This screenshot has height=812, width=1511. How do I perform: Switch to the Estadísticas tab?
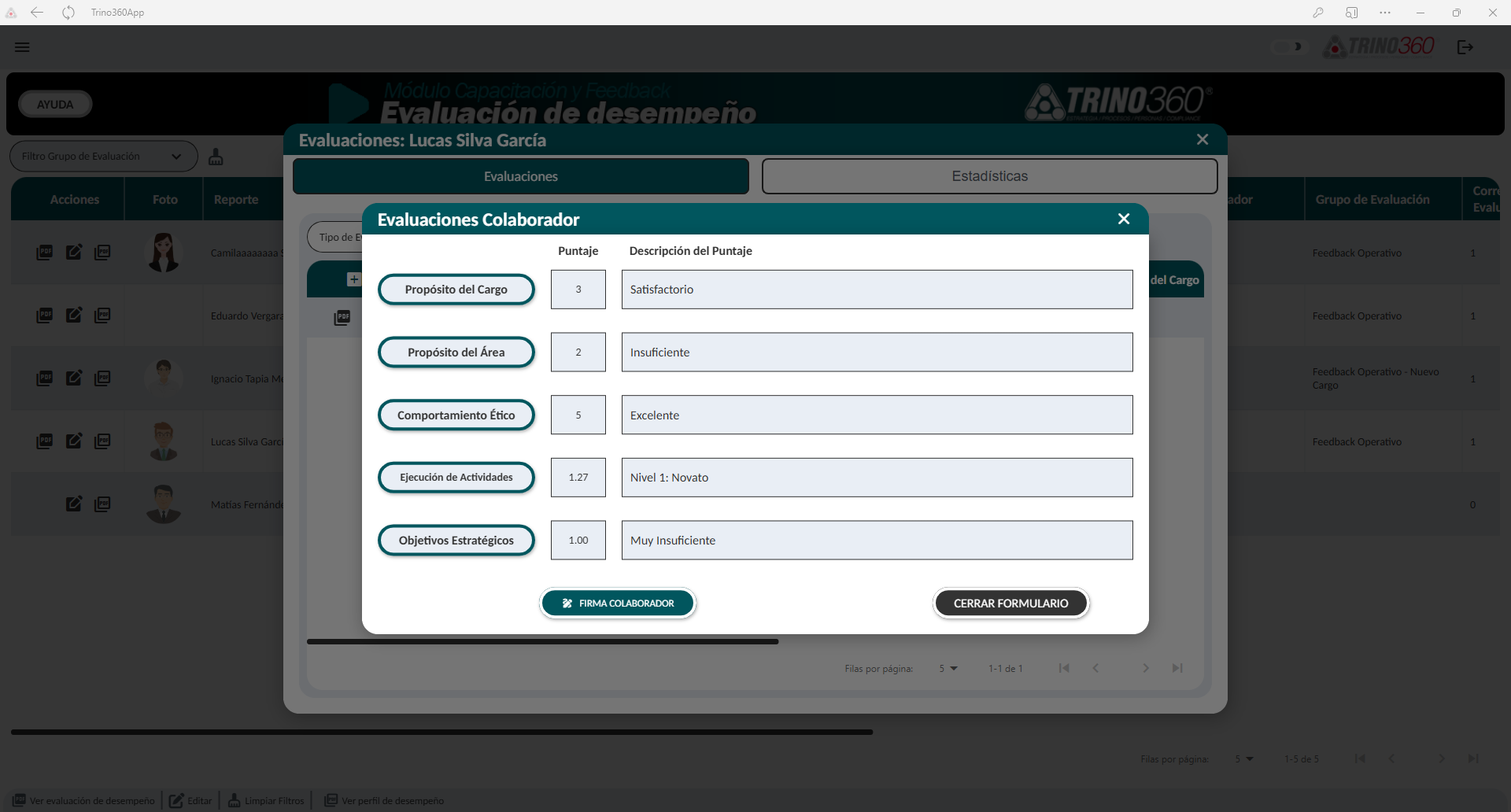[989, 176]
